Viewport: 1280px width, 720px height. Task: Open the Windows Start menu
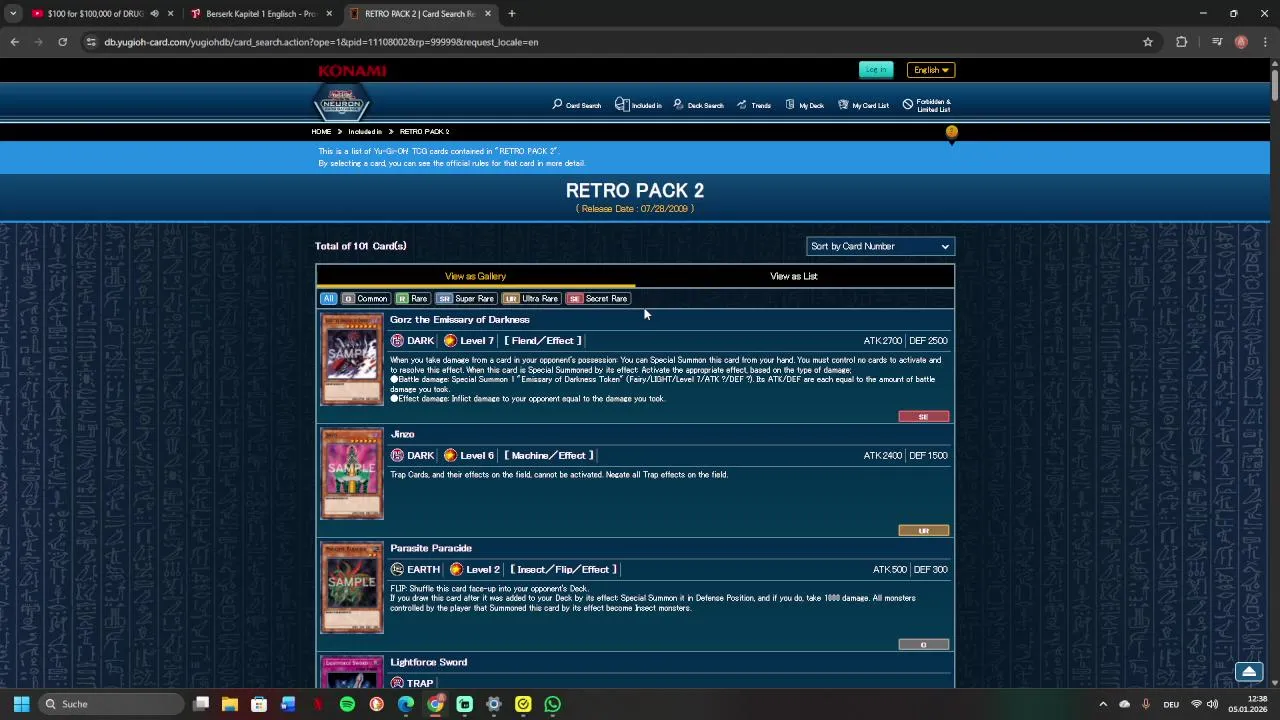point(21,704)
